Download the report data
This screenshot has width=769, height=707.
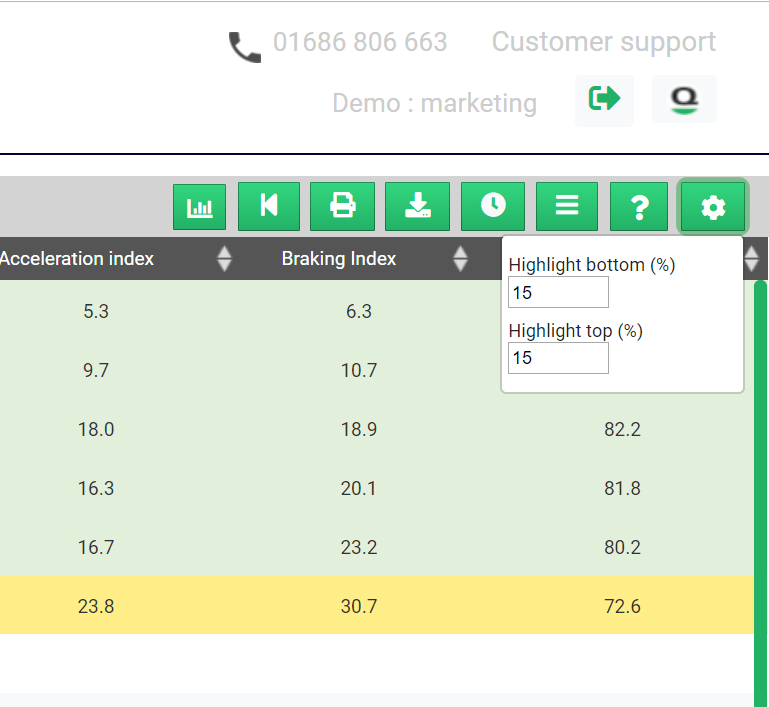417,206
